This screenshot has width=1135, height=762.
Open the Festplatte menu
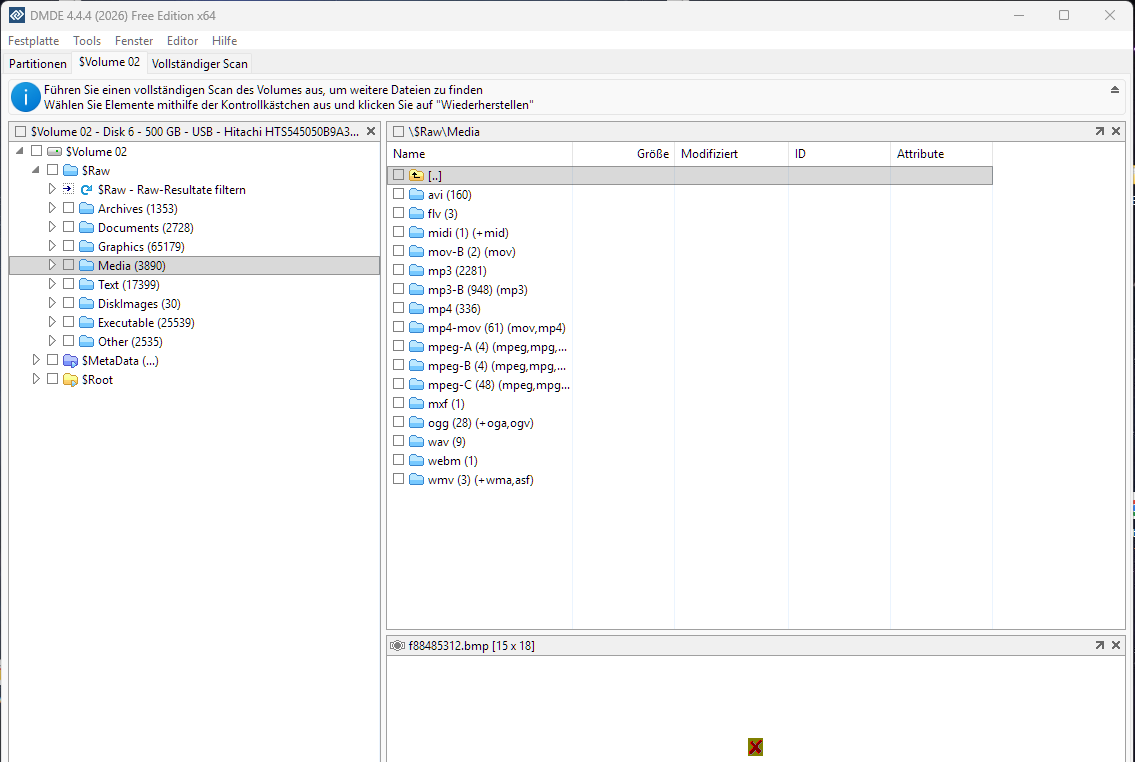click(33, 41)
